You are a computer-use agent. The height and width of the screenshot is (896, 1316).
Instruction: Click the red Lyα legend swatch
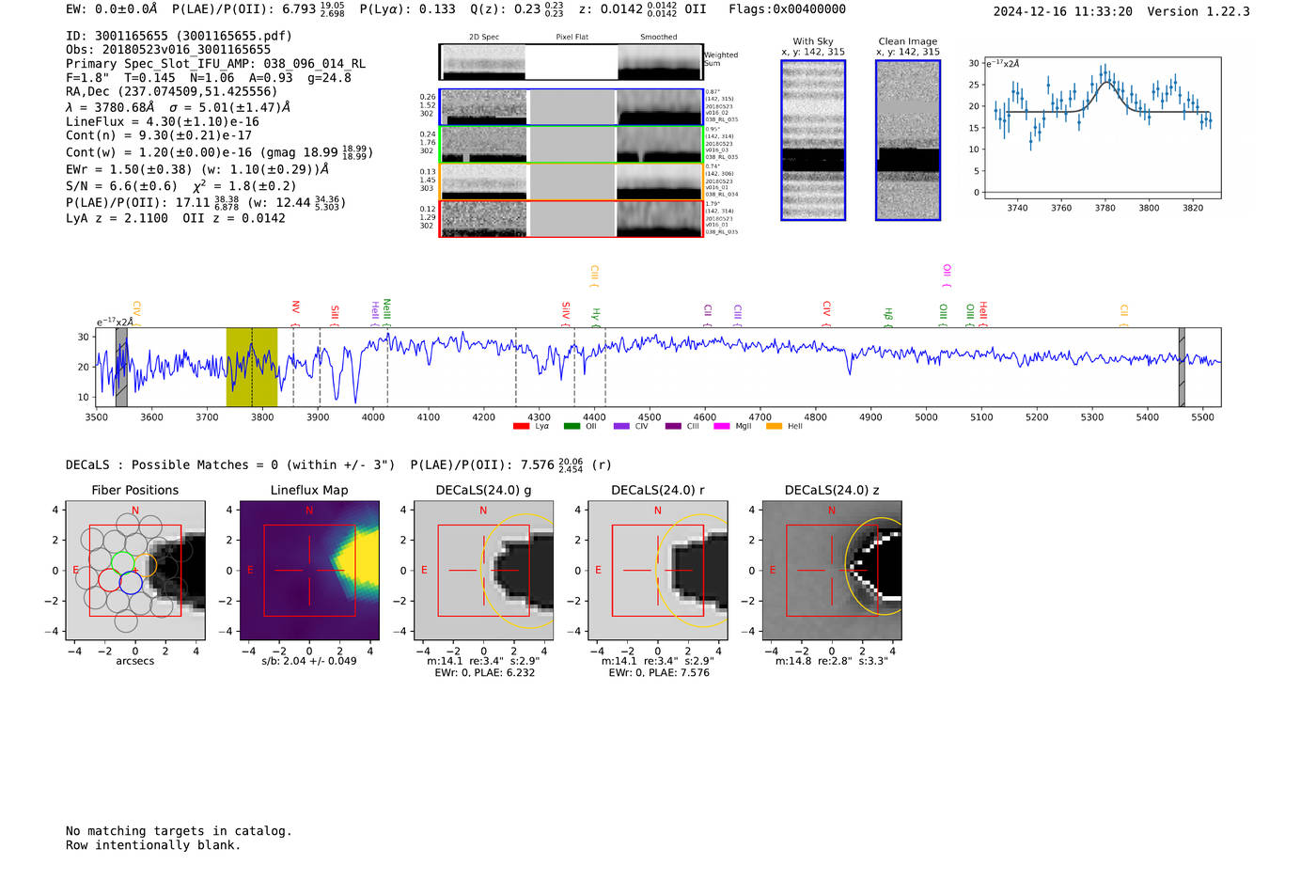[x=522, y=427]
